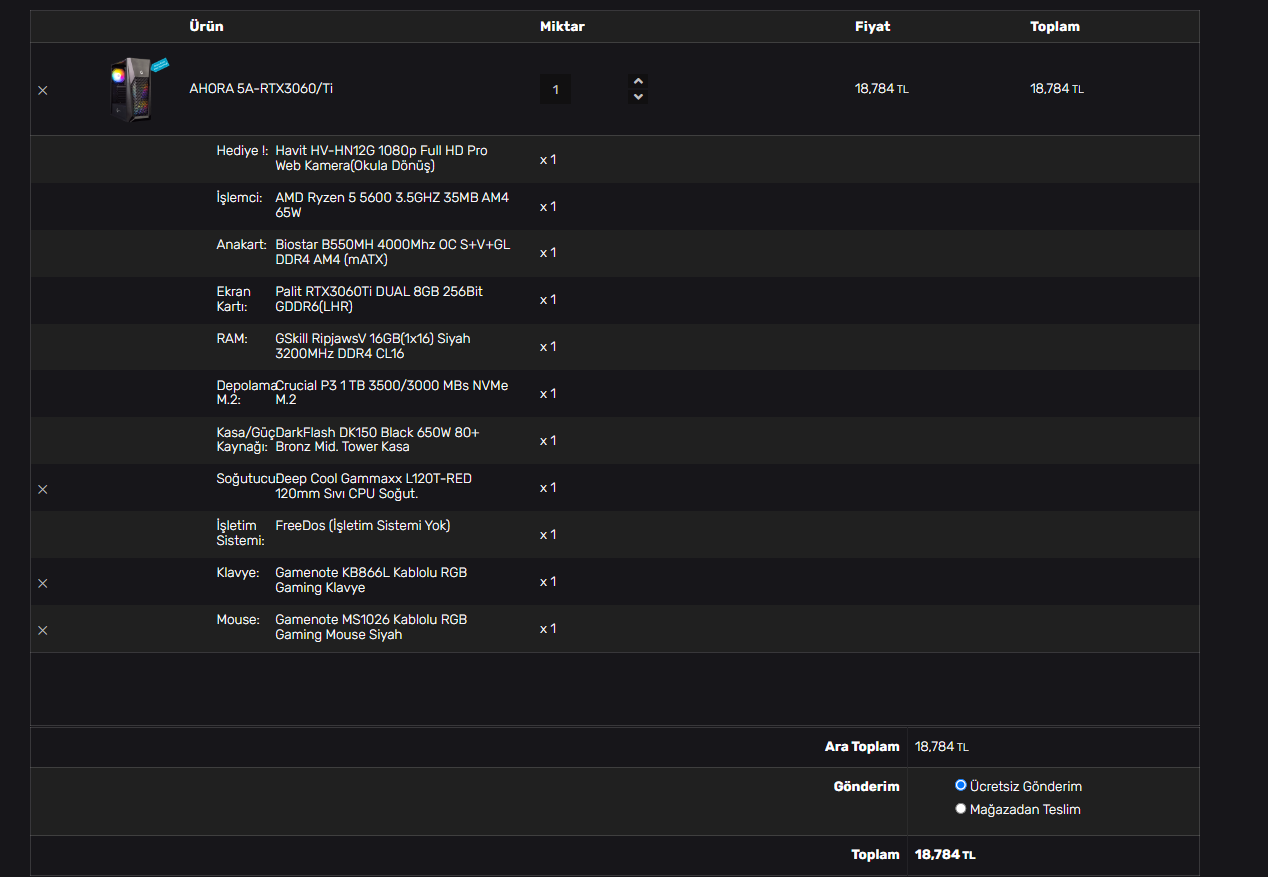This screenshot has height=877, width=1268.
Task: Click the Palit RTX3060Ti graphics card text
Action: click(378, 299)
